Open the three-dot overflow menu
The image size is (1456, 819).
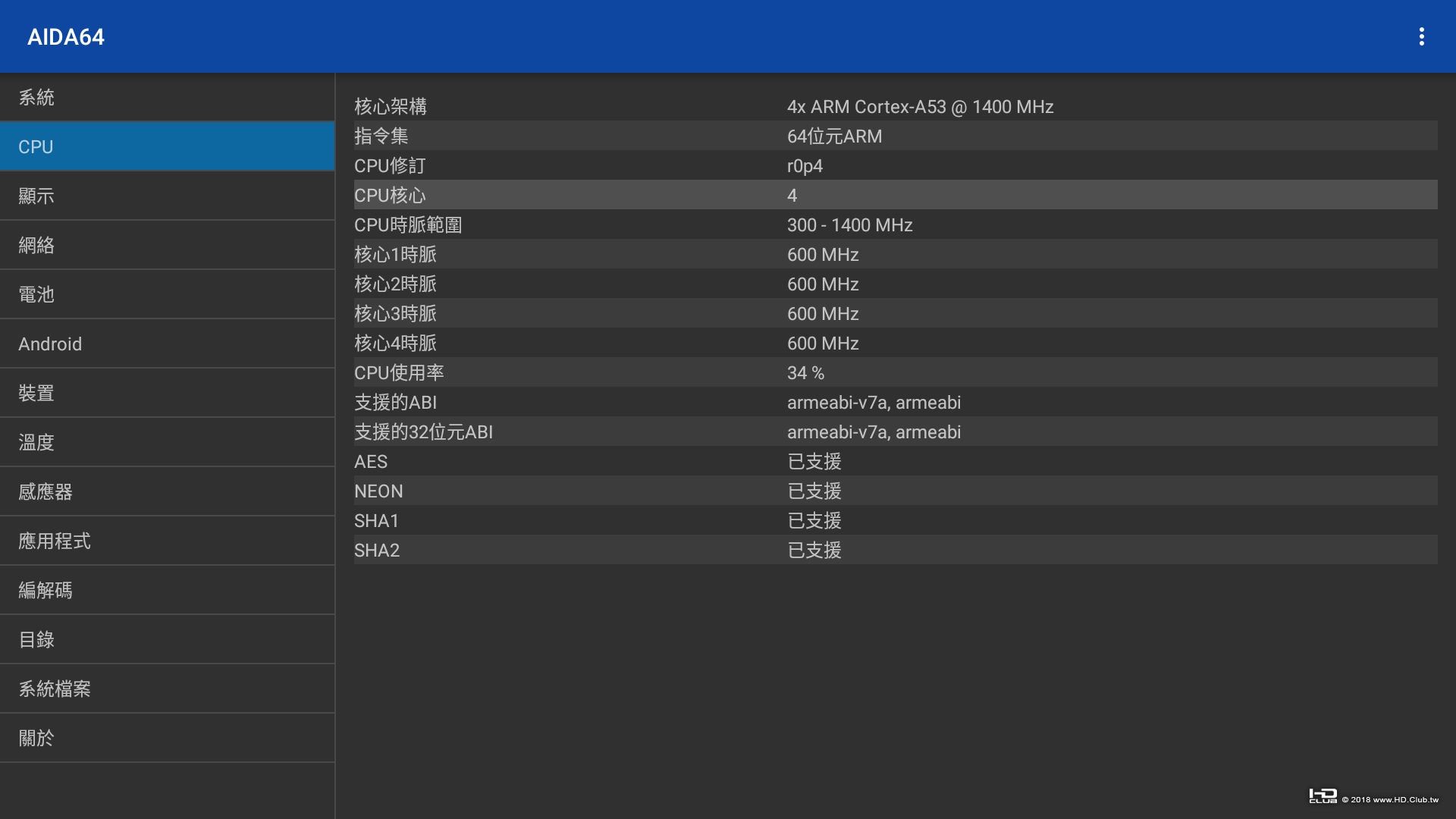1421,36
